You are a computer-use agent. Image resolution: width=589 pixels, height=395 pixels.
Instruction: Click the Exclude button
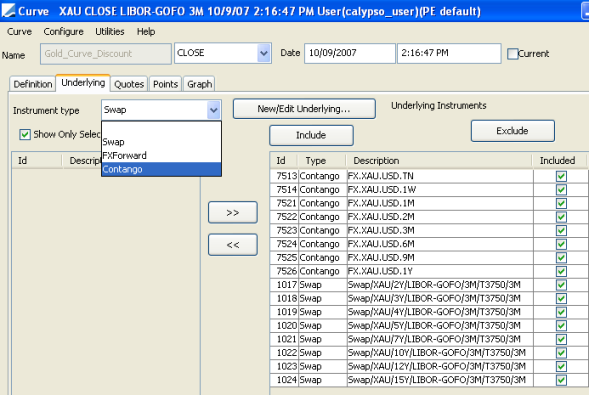coord(512,131)
